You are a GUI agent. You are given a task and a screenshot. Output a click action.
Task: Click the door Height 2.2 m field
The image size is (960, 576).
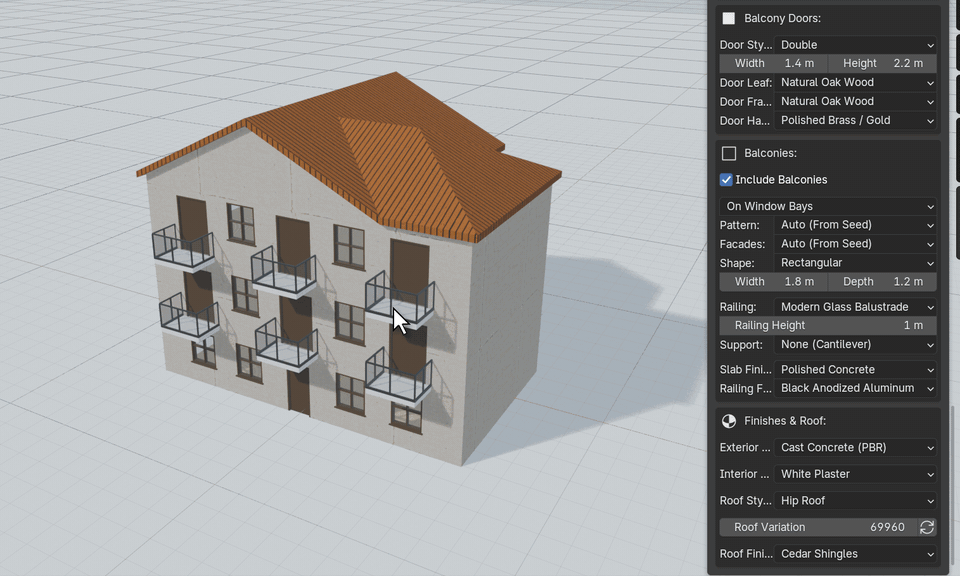click(x=882, y=63)
